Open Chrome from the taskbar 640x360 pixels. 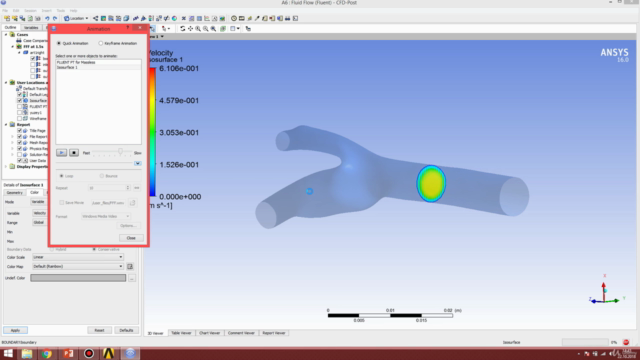(47, 353)
